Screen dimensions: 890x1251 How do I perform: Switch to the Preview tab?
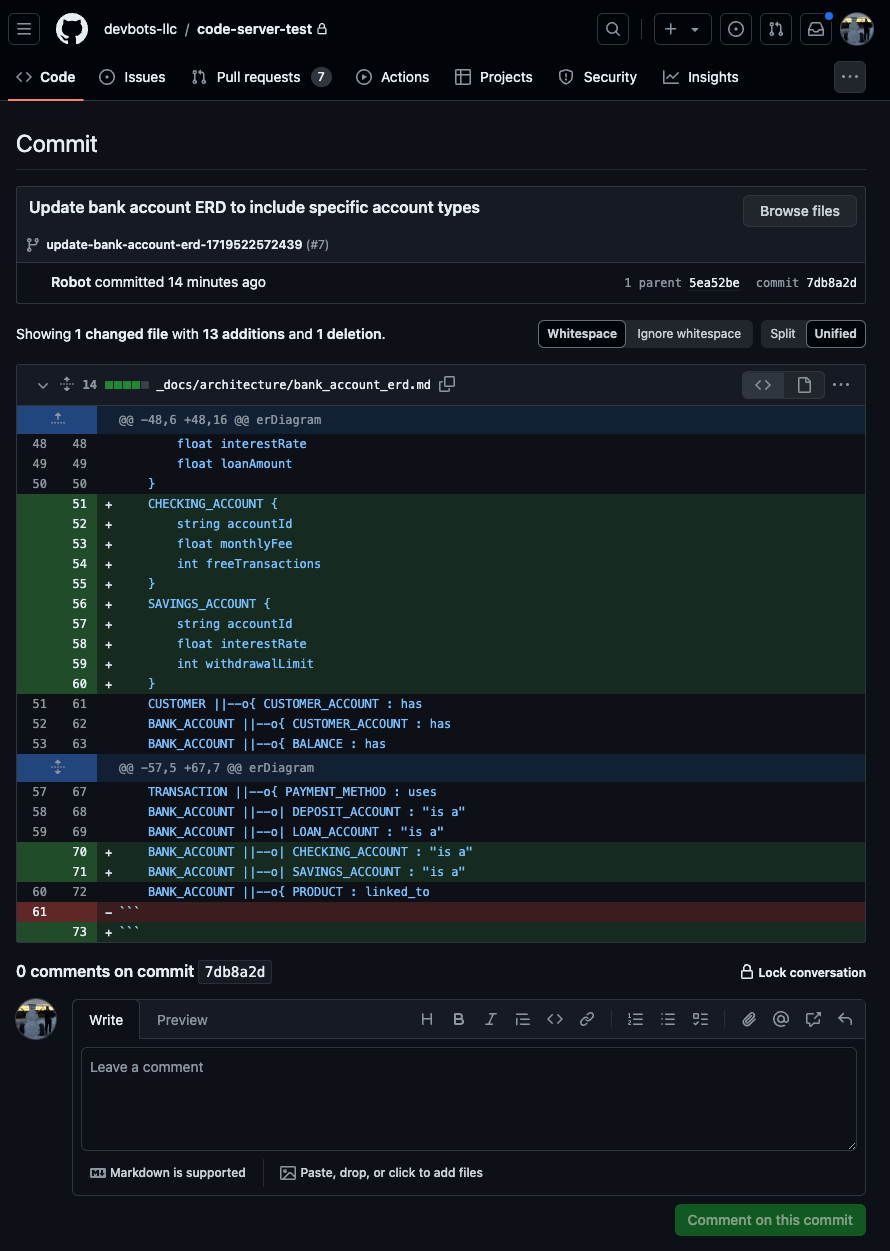(182, 1020)
